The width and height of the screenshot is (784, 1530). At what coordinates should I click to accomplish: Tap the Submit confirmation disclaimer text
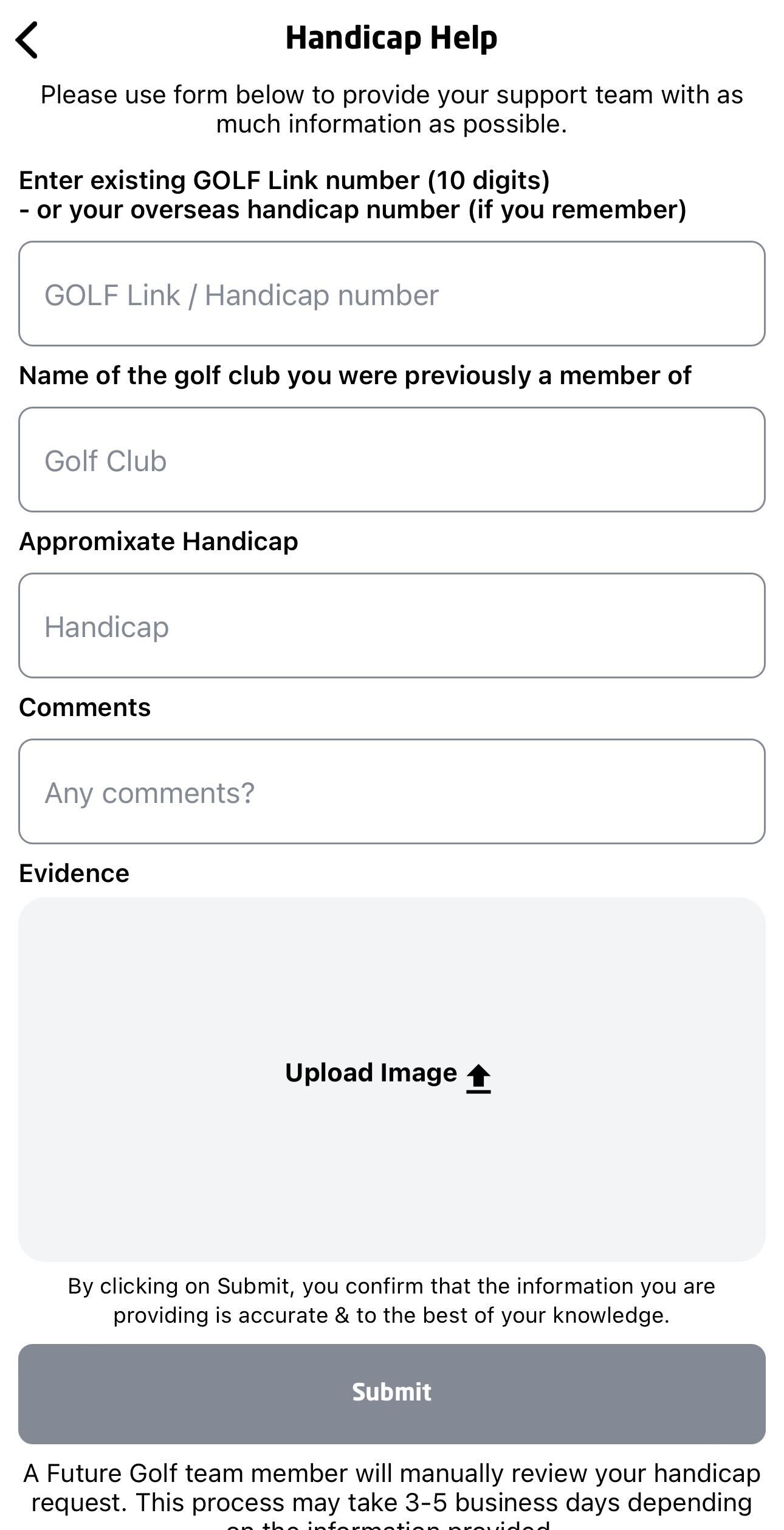click(x=392, y=1301)
